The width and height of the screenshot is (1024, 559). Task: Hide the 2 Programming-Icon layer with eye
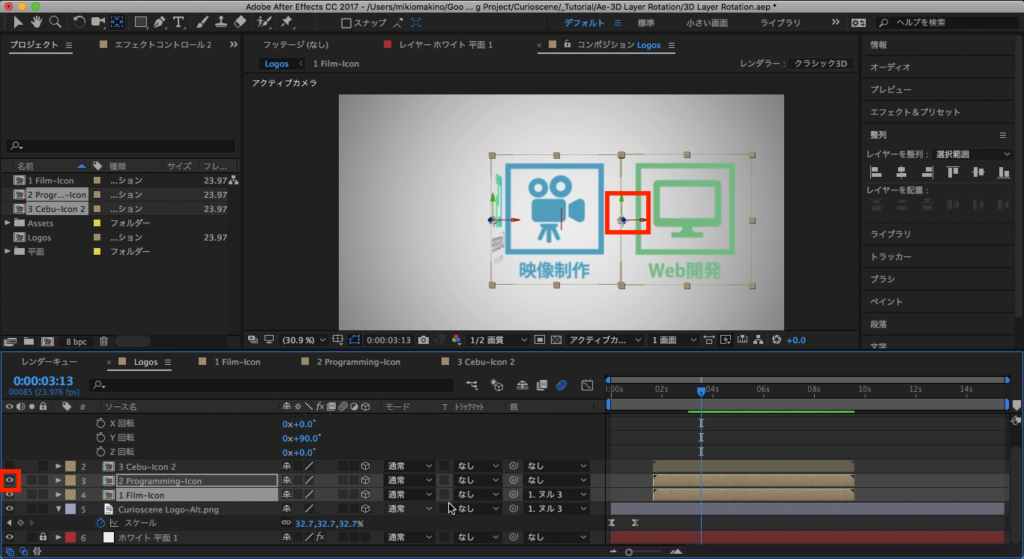coord(11,481)
